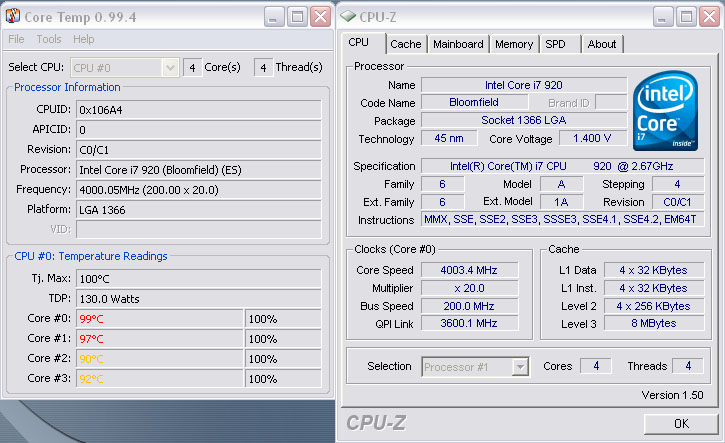Click the Frequency field showing 4000.05MHz
Image resolution: width=725 pixels, height=443 pixels.
[198, 190]
